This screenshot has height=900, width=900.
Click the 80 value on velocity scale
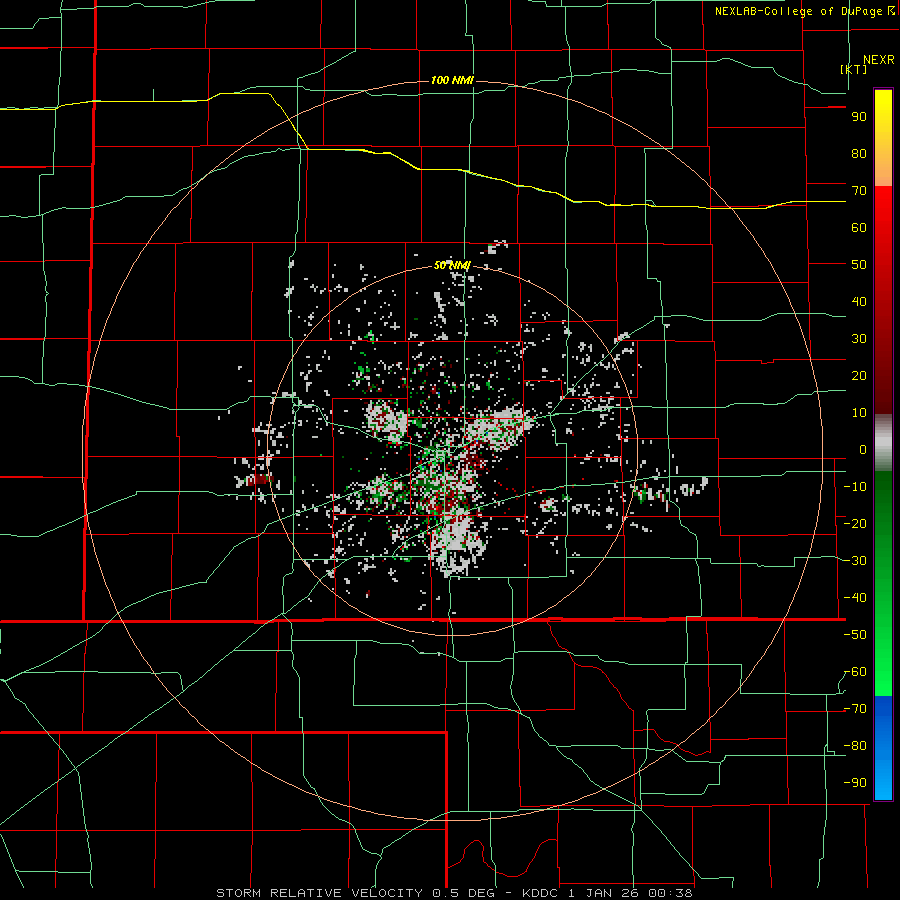[x=859, y=153]
